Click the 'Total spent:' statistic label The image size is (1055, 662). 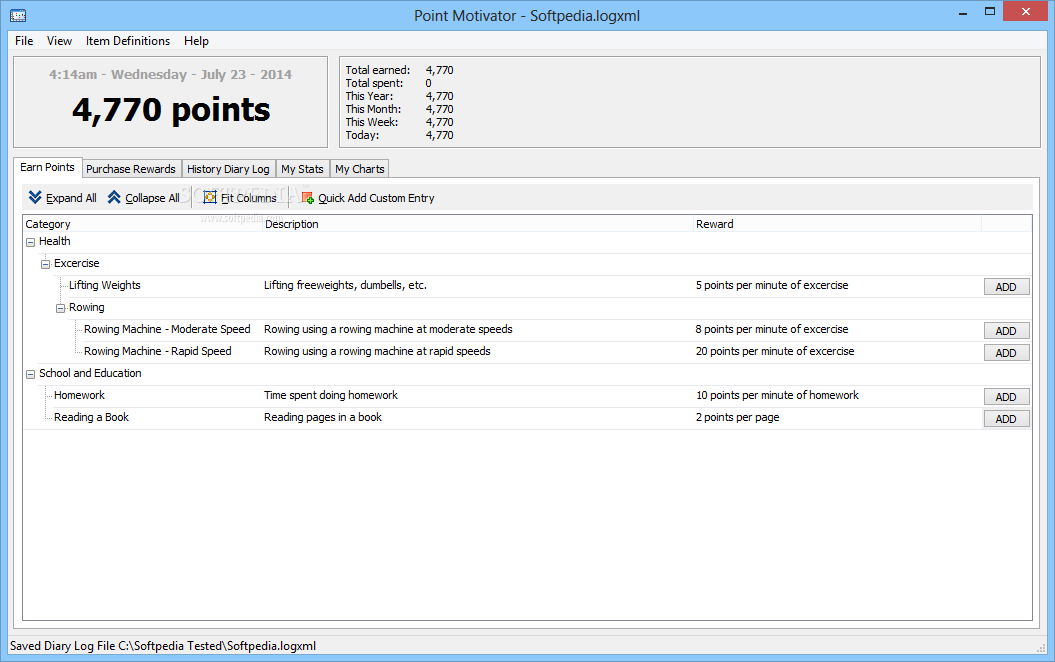[x=374, y=83]
